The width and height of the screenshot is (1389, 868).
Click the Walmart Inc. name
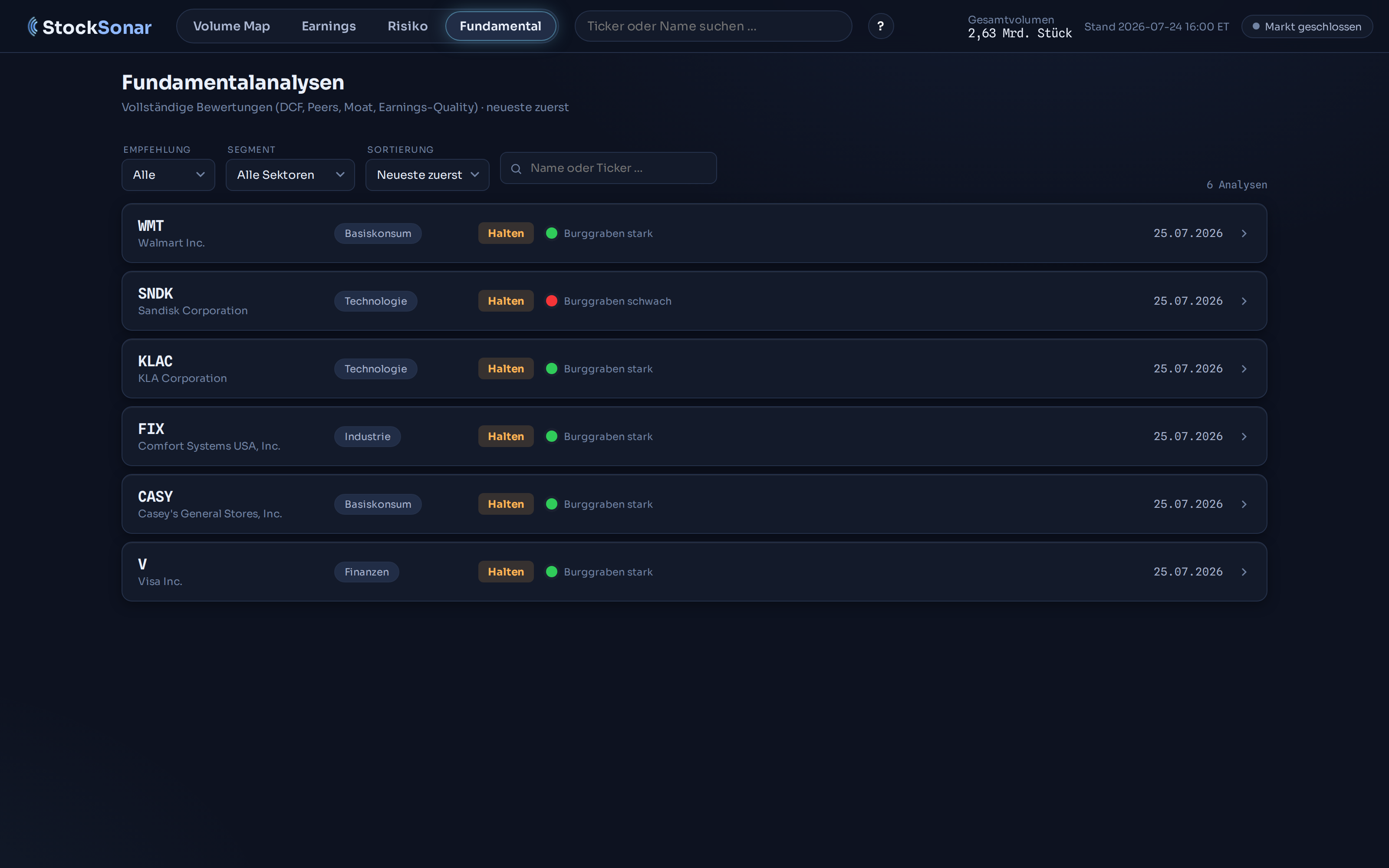point(171,243)
